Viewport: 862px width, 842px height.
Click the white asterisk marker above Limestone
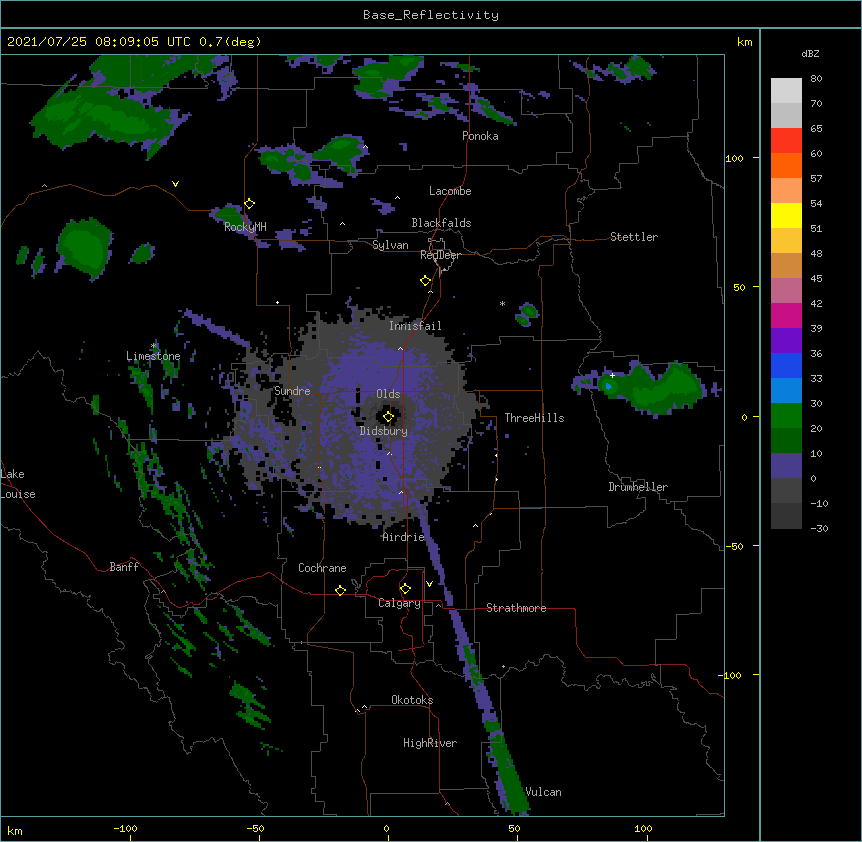click(154, 346)
